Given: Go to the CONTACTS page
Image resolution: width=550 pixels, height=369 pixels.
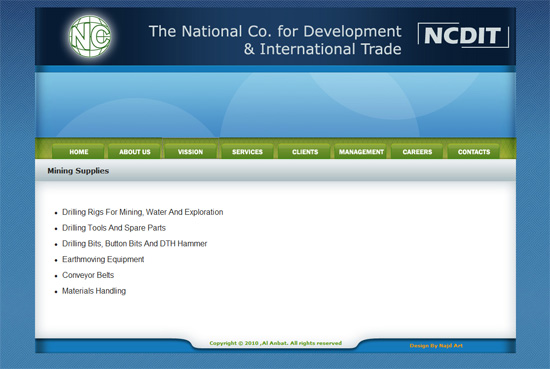Looking at the screenshot, I should coord(474,152).
